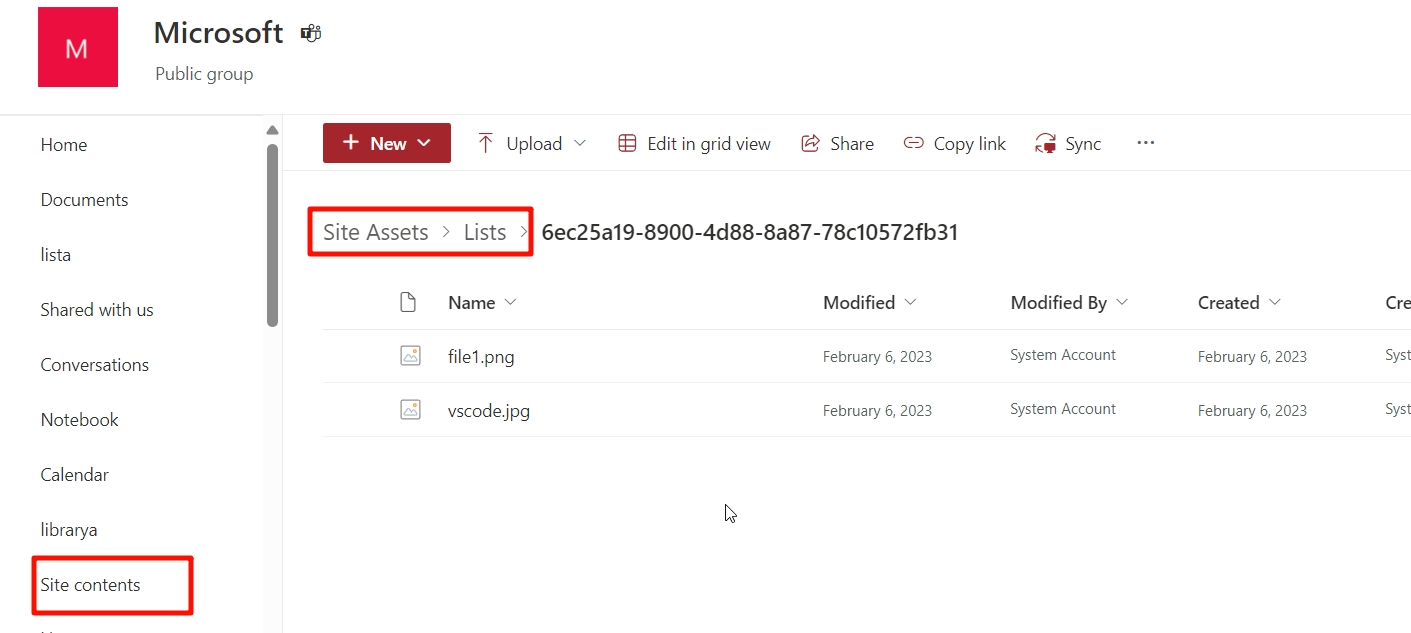Click the Sync button label

[1083, 144]
